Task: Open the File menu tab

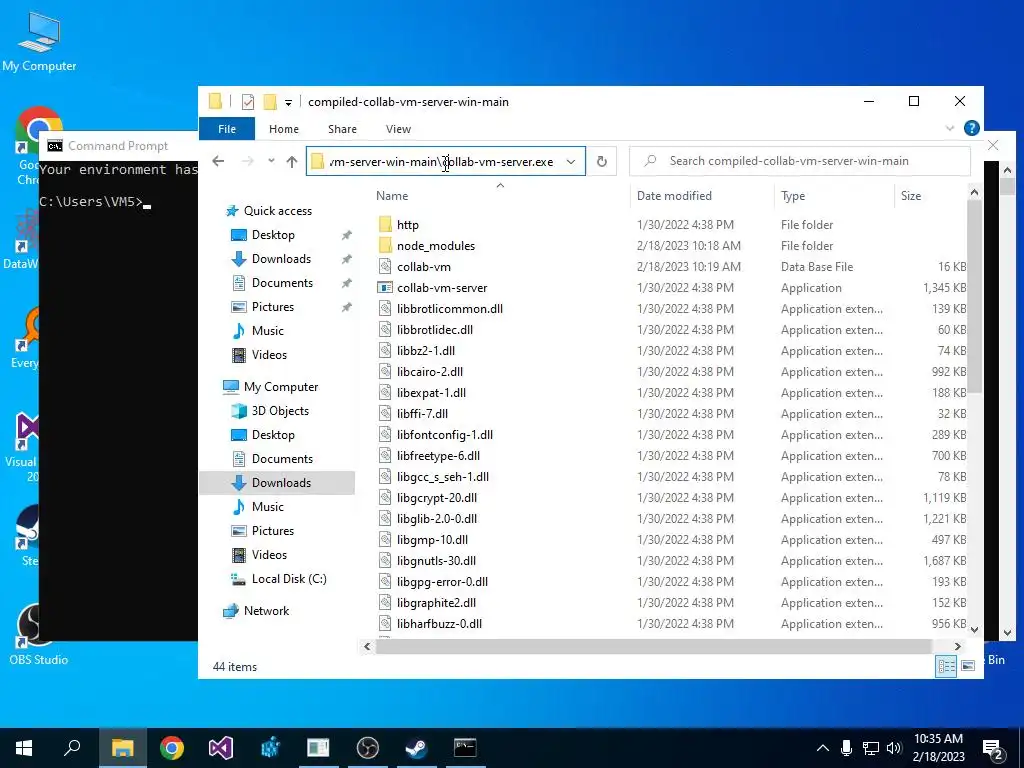Action: click(227, 129)
